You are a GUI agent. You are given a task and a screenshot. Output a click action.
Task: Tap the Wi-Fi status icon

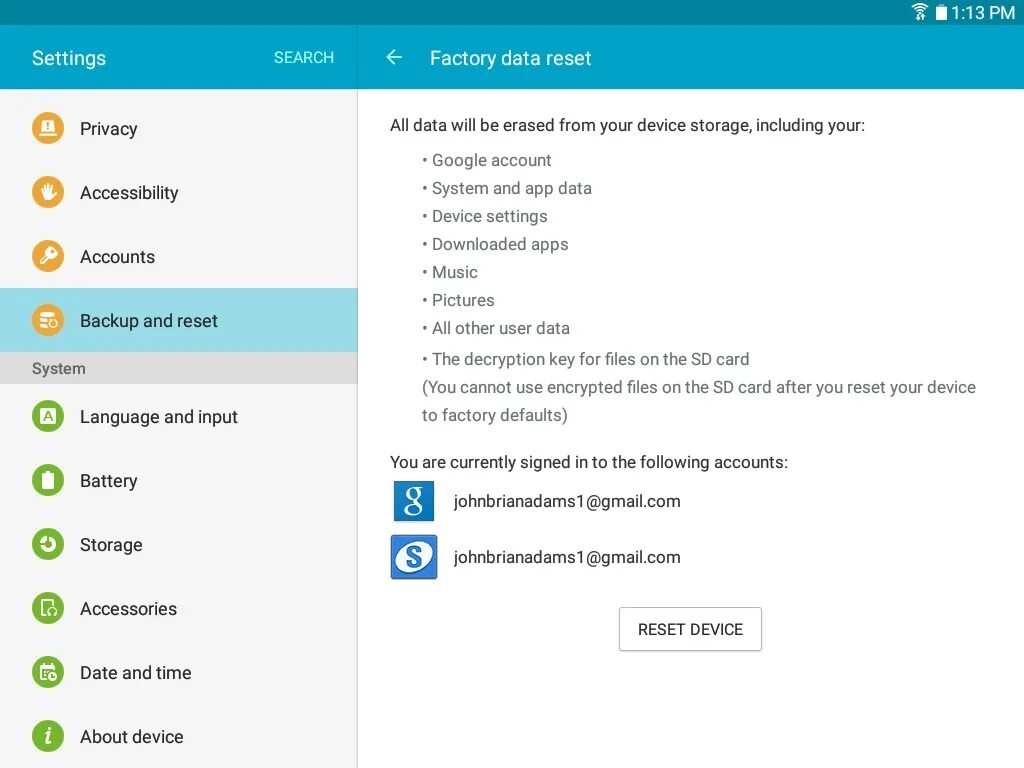(919, 12)
